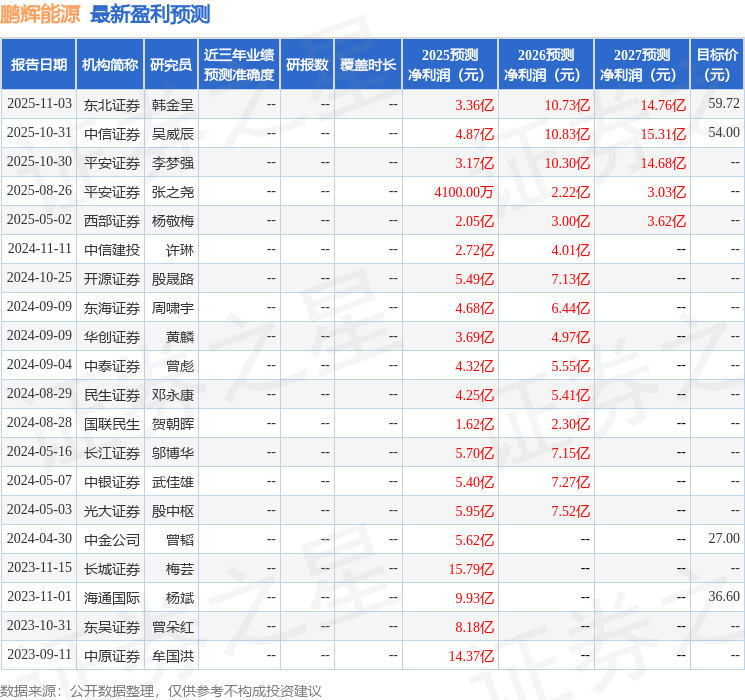Select the 研报数 column header
Image resolution: width=745 pixels, height=700 pixels.
[x=307, y=65]
